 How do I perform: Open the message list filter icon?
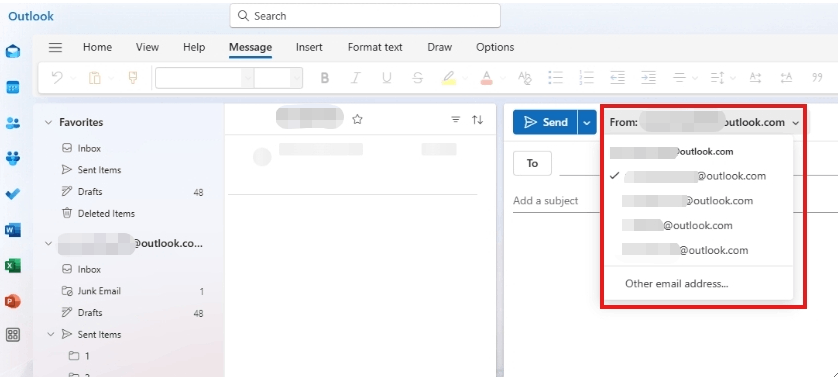[x=456, y=120]
